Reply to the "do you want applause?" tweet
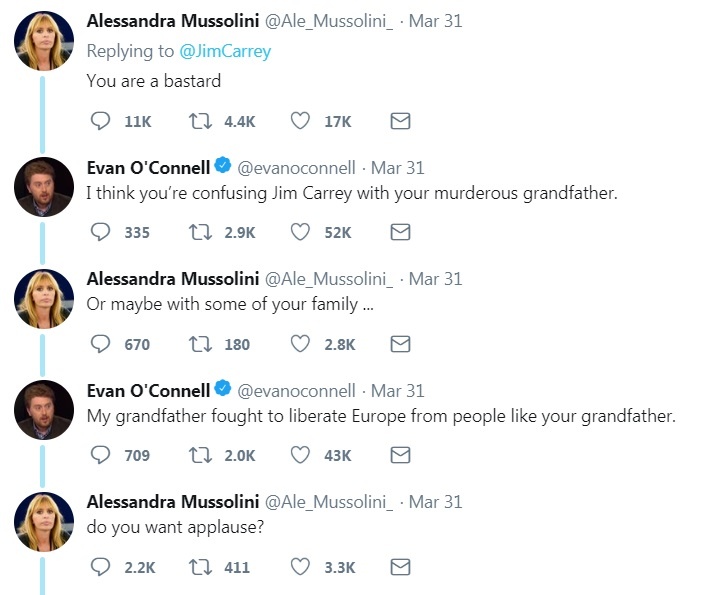The image size is (704, 595). point(100,567)
